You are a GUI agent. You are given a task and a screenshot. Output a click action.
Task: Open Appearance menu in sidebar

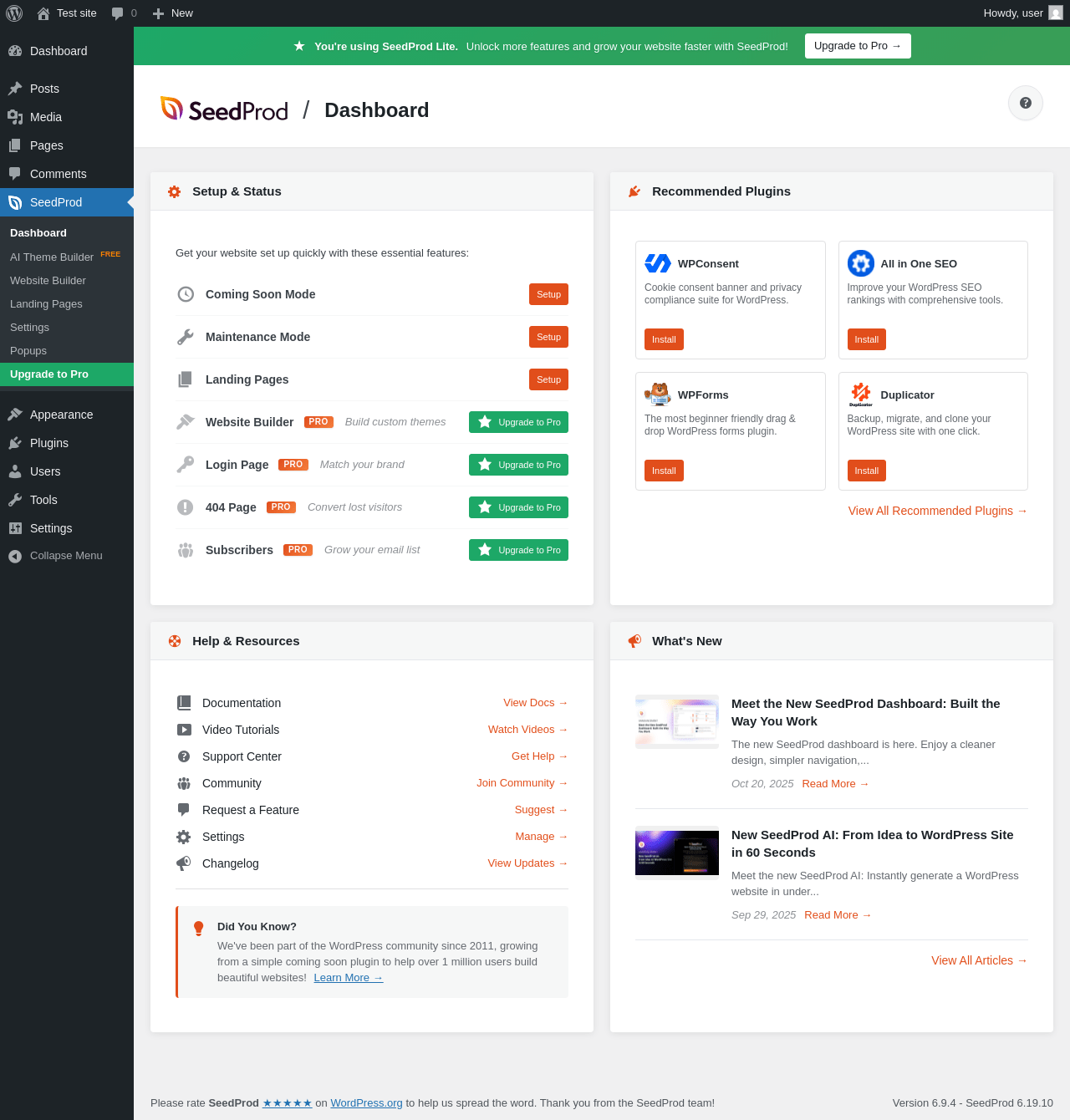[67, 415]
